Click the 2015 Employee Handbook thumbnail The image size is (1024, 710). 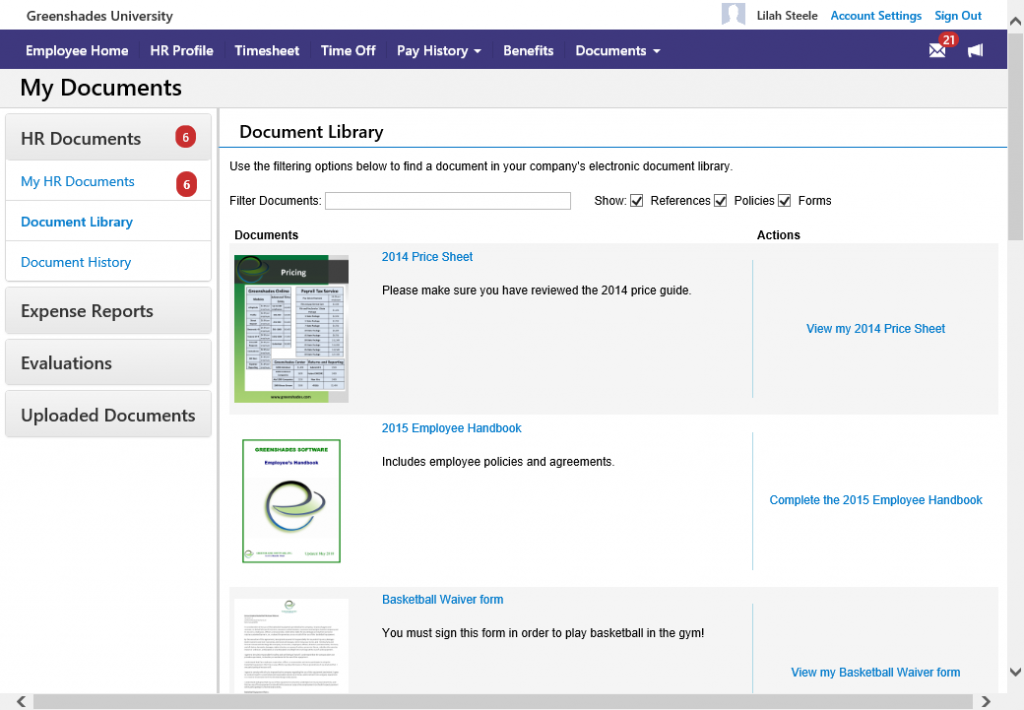click(291, 500)
